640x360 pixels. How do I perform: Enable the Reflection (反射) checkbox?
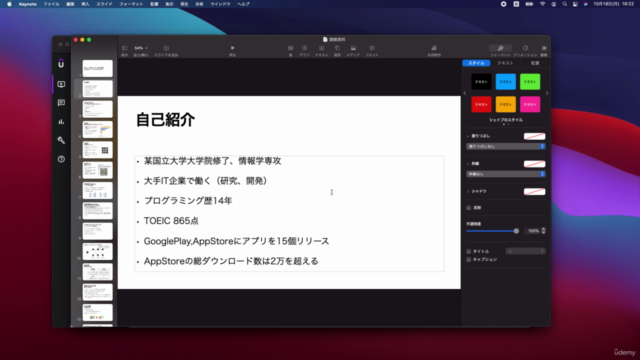point(469,208)
